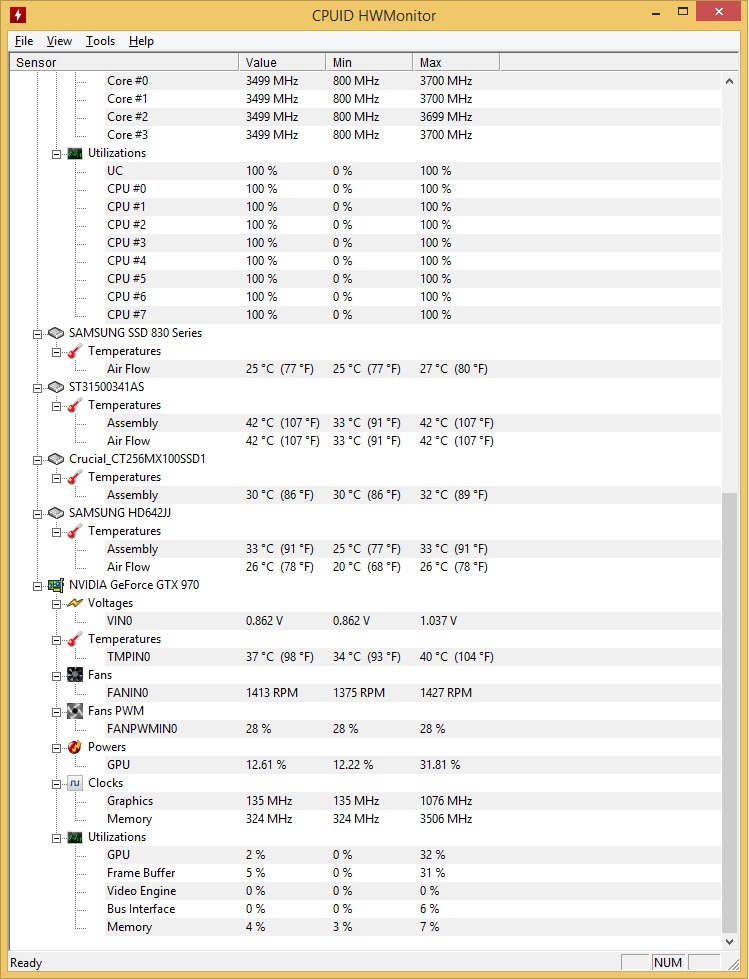Collapse the NVIDIA GeForce GTX 970 node
Screen dimensions: 749x979
click(x=37, y=586)
